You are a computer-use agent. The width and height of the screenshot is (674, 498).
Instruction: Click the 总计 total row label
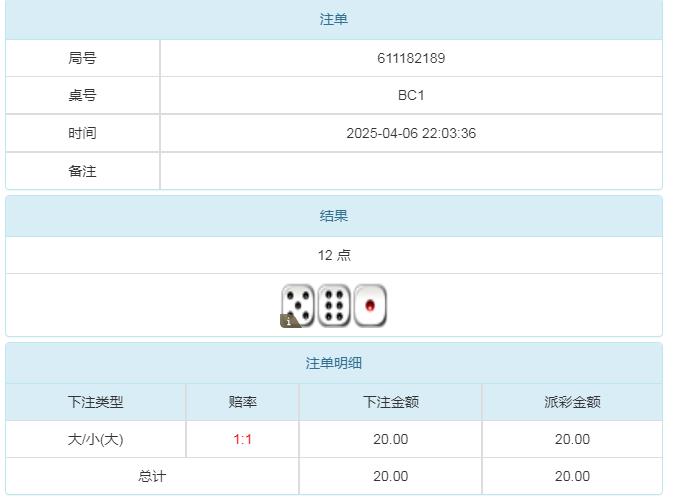coord(152,476)
